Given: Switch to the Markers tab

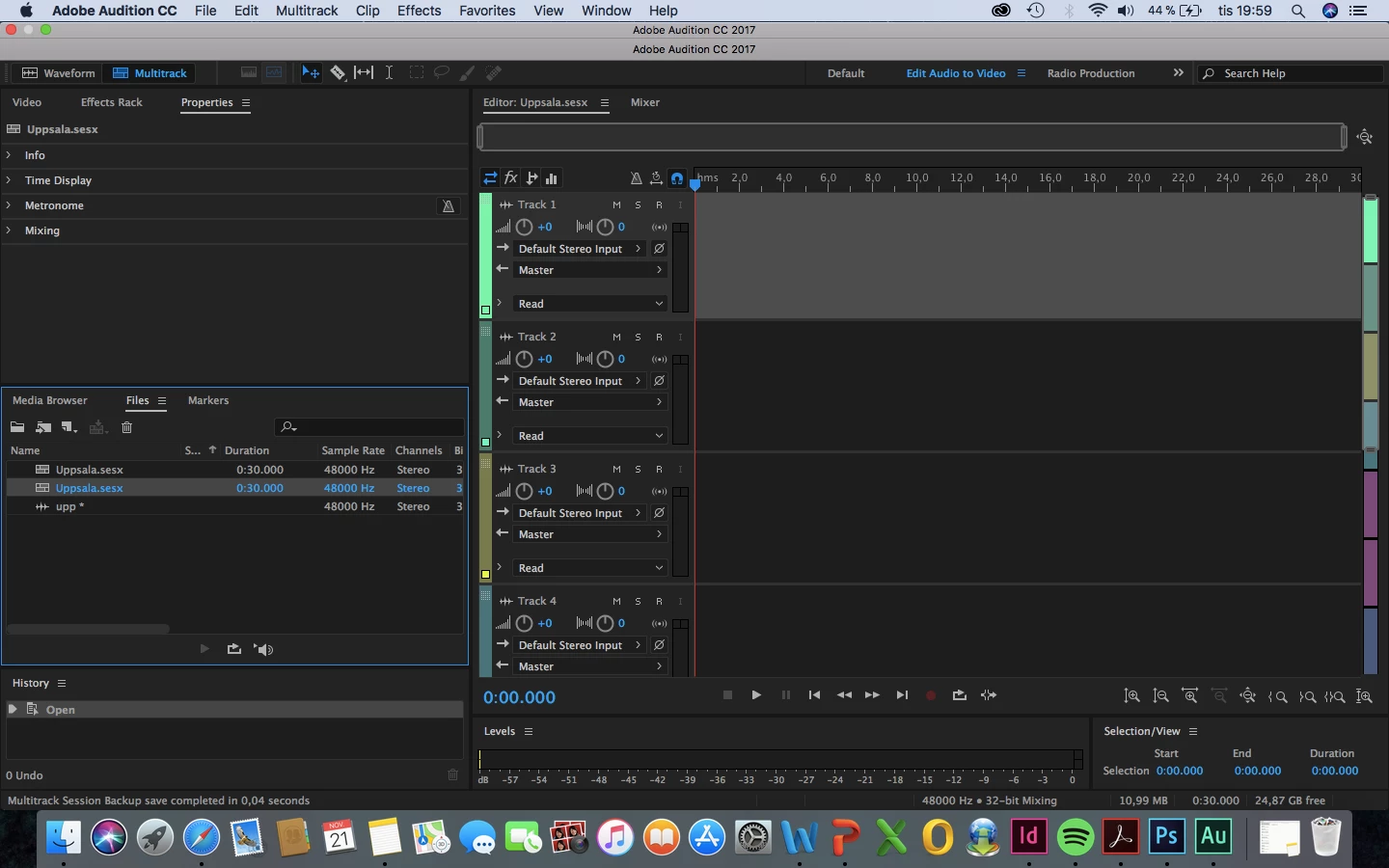Looking at the screenshot, I should point(208,400).
